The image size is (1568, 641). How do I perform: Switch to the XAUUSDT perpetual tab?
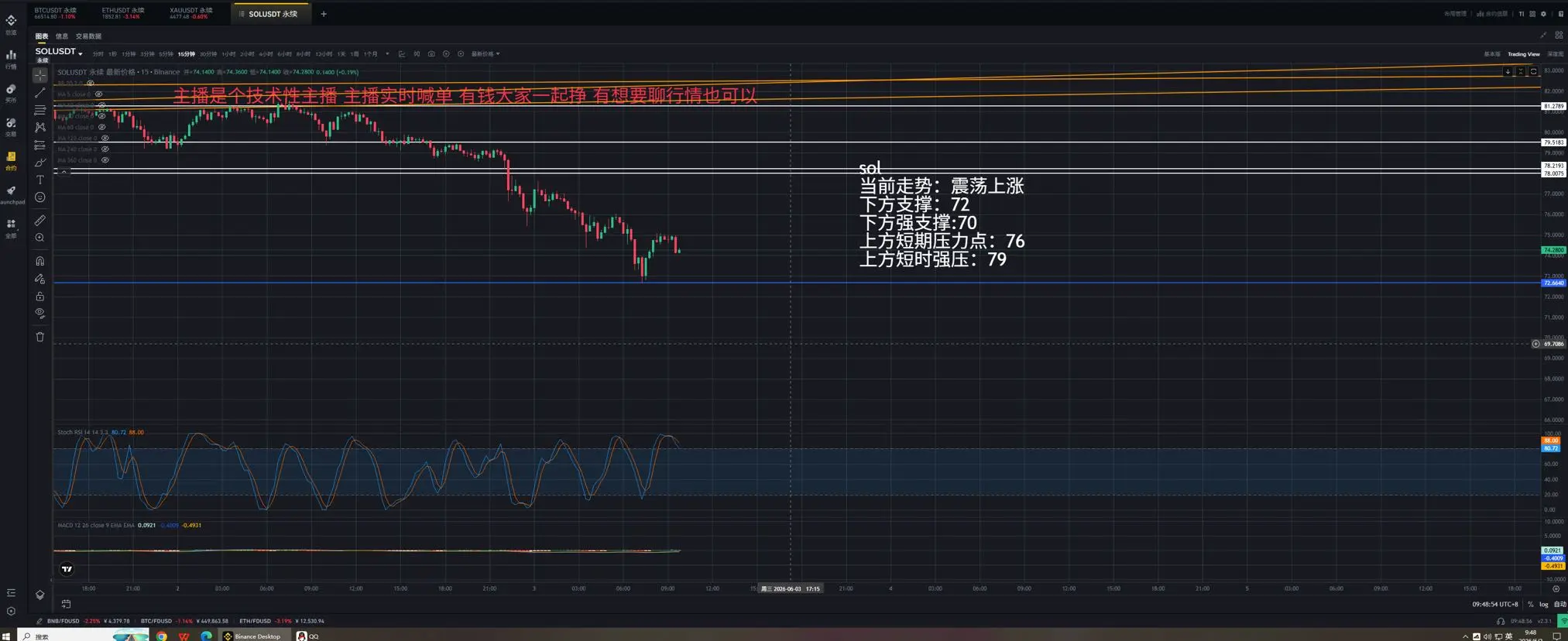tap(190, 13)
